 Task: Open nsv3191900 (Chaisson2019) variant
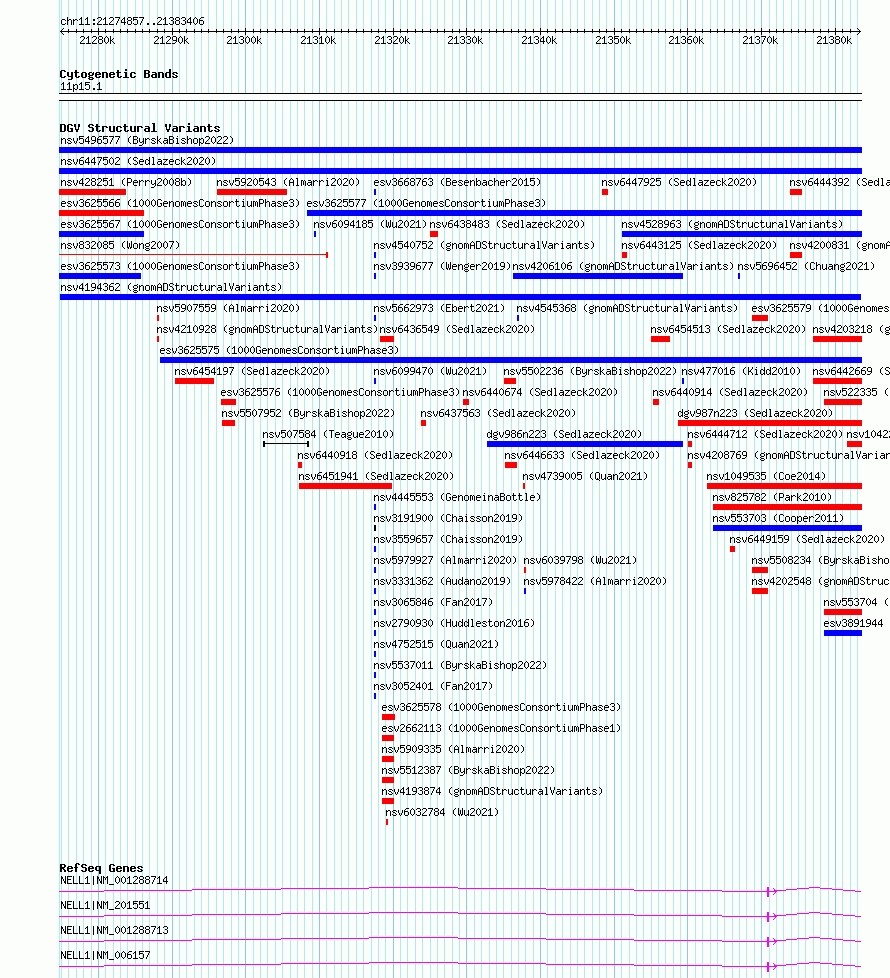point(448,519)
